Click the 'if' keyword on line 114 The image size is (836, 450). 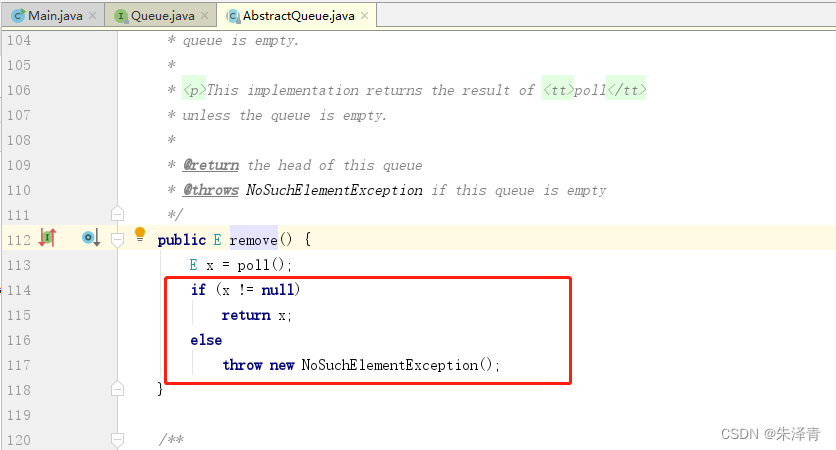point(198,290)
